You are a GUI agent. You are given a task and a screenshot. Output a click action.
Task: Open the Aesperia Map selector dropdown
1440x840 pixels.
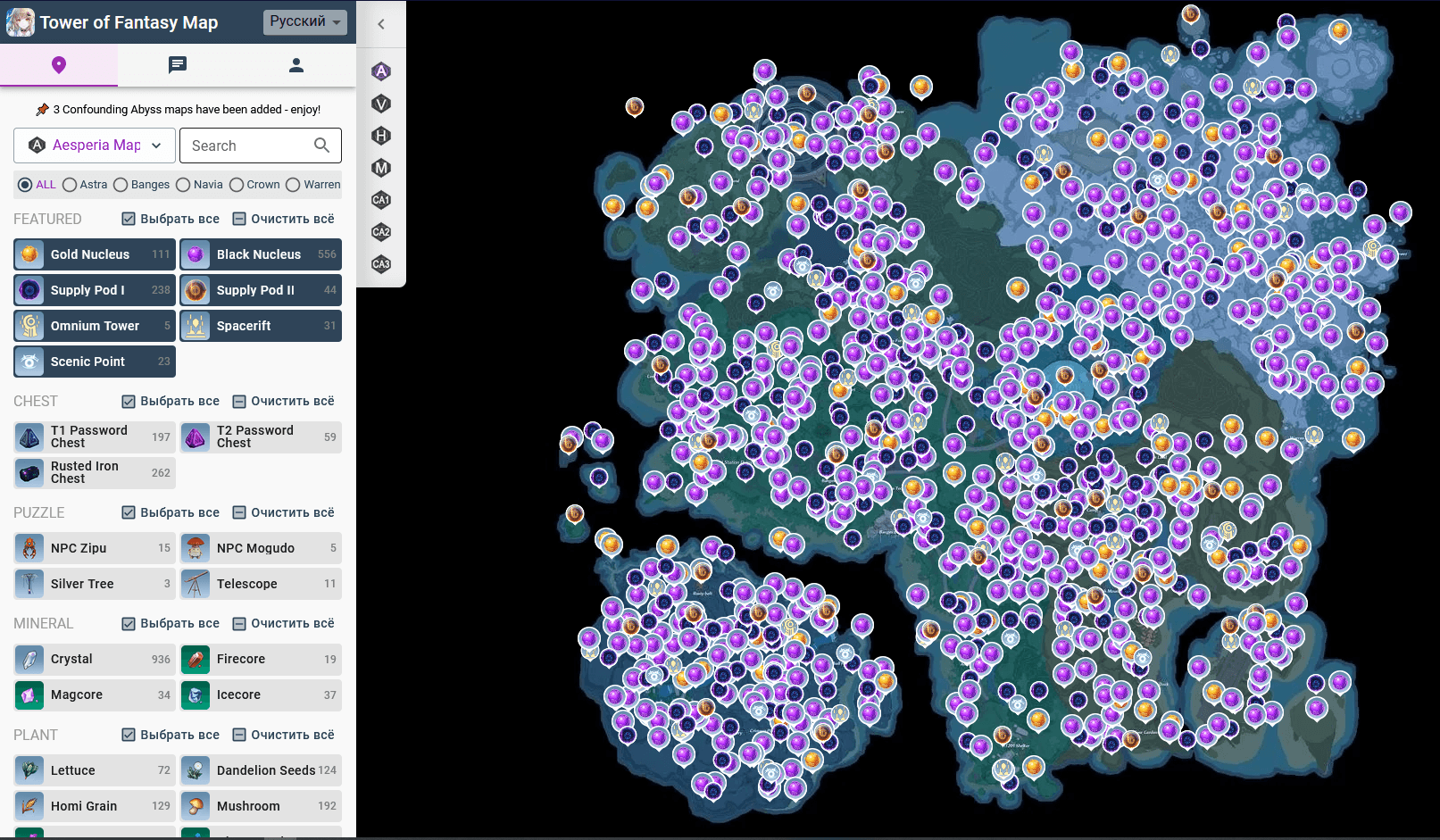pos(95,146)
